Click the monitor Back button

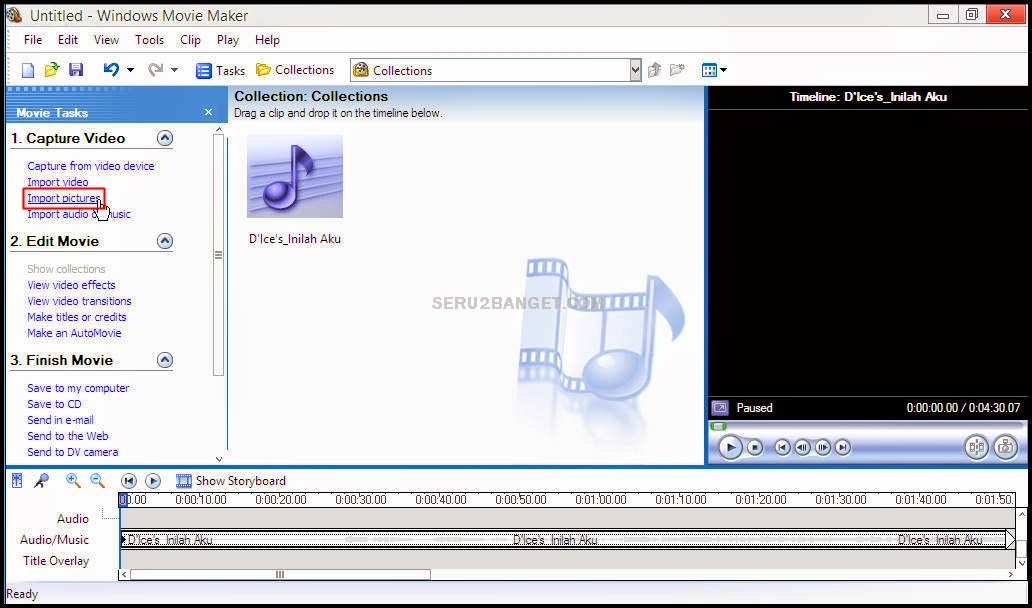point(782,447)
